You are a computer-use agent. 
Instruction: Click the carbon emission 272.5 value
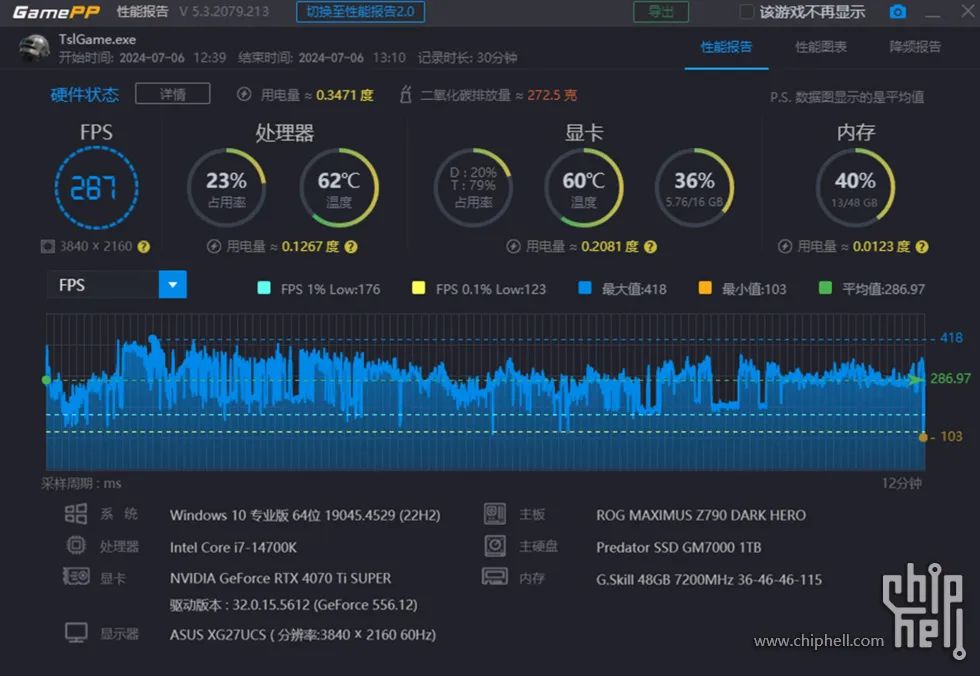552,95
